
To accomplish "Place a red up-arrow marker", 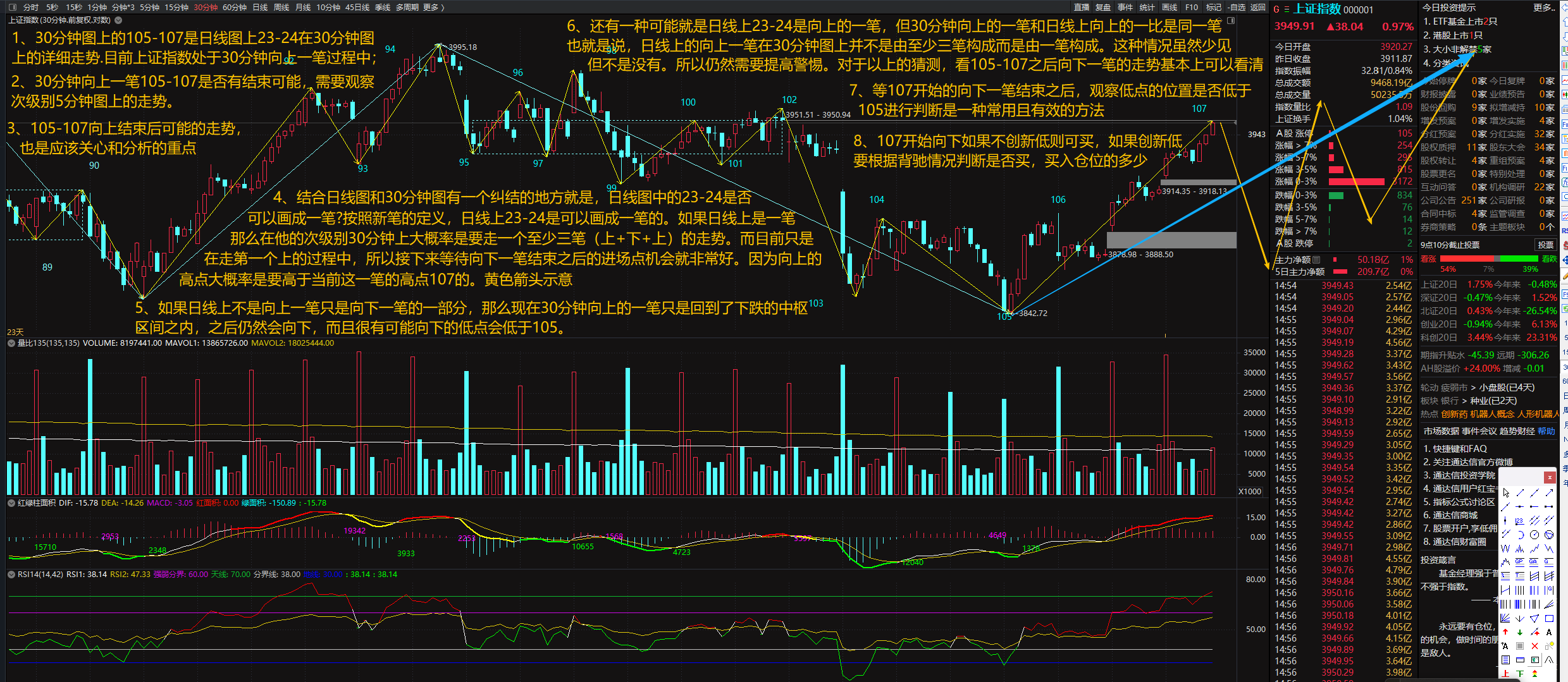I will point(1505,632).
